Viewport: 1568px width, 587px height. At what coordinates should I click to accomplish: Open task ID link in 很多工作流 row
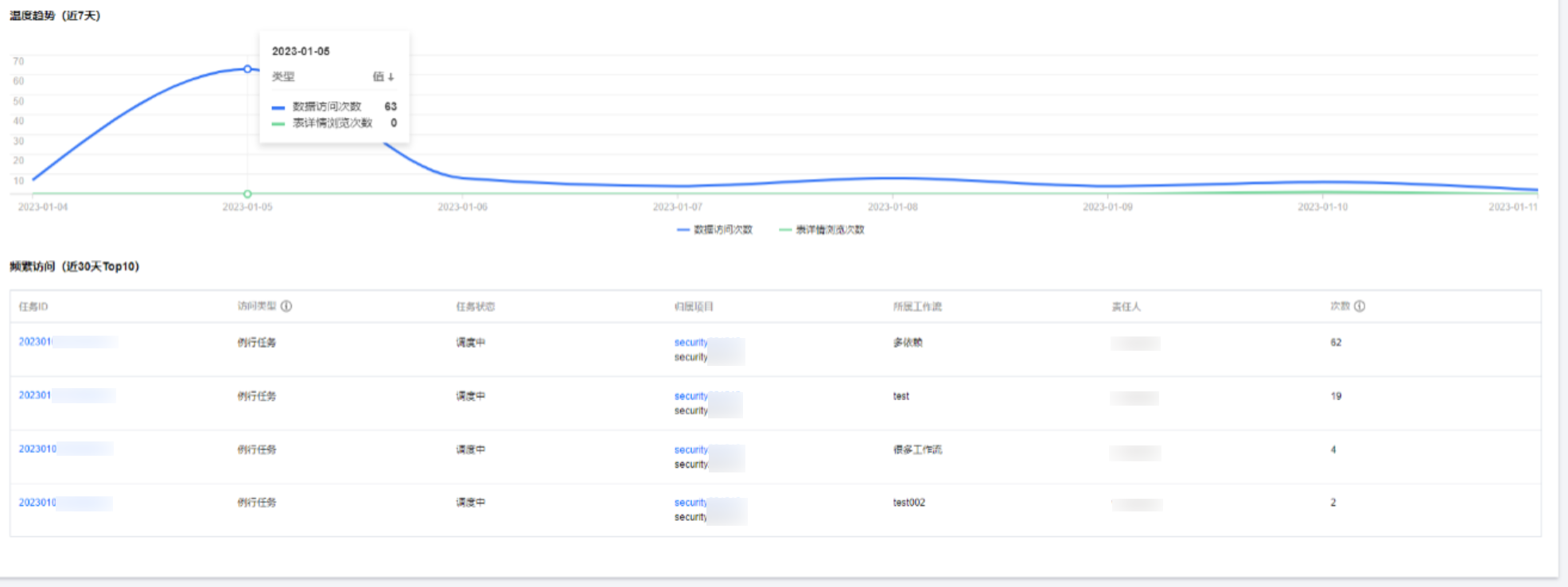37,449
